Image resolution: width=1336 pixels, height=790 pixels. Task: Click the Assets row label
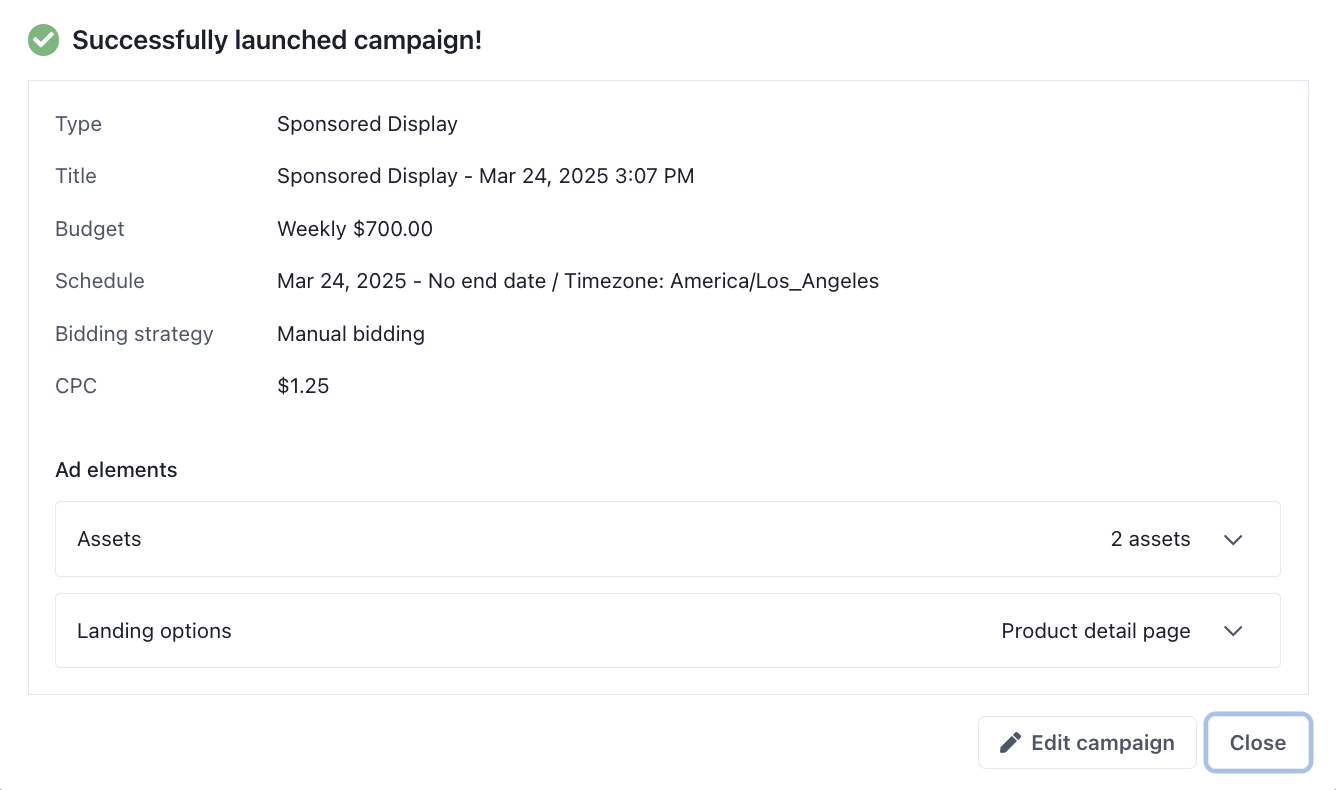point(109,539)
